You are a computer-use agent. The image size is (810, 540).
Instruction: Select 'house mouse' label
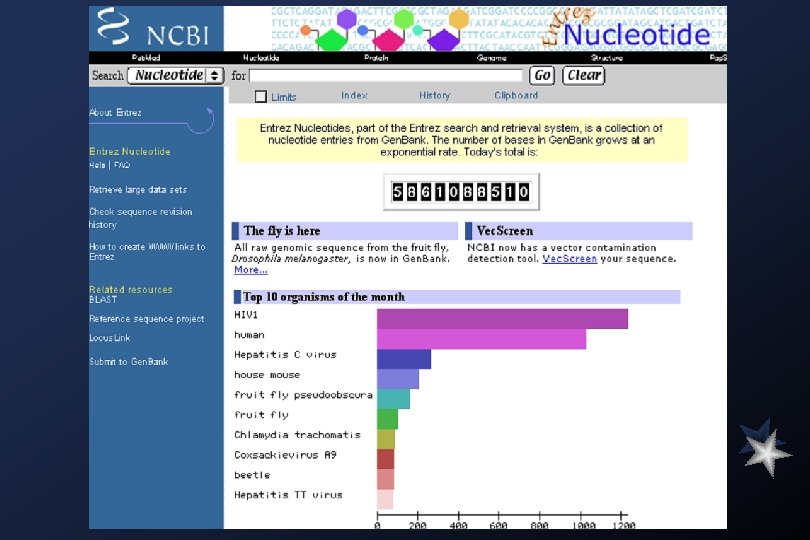(267, 375)
